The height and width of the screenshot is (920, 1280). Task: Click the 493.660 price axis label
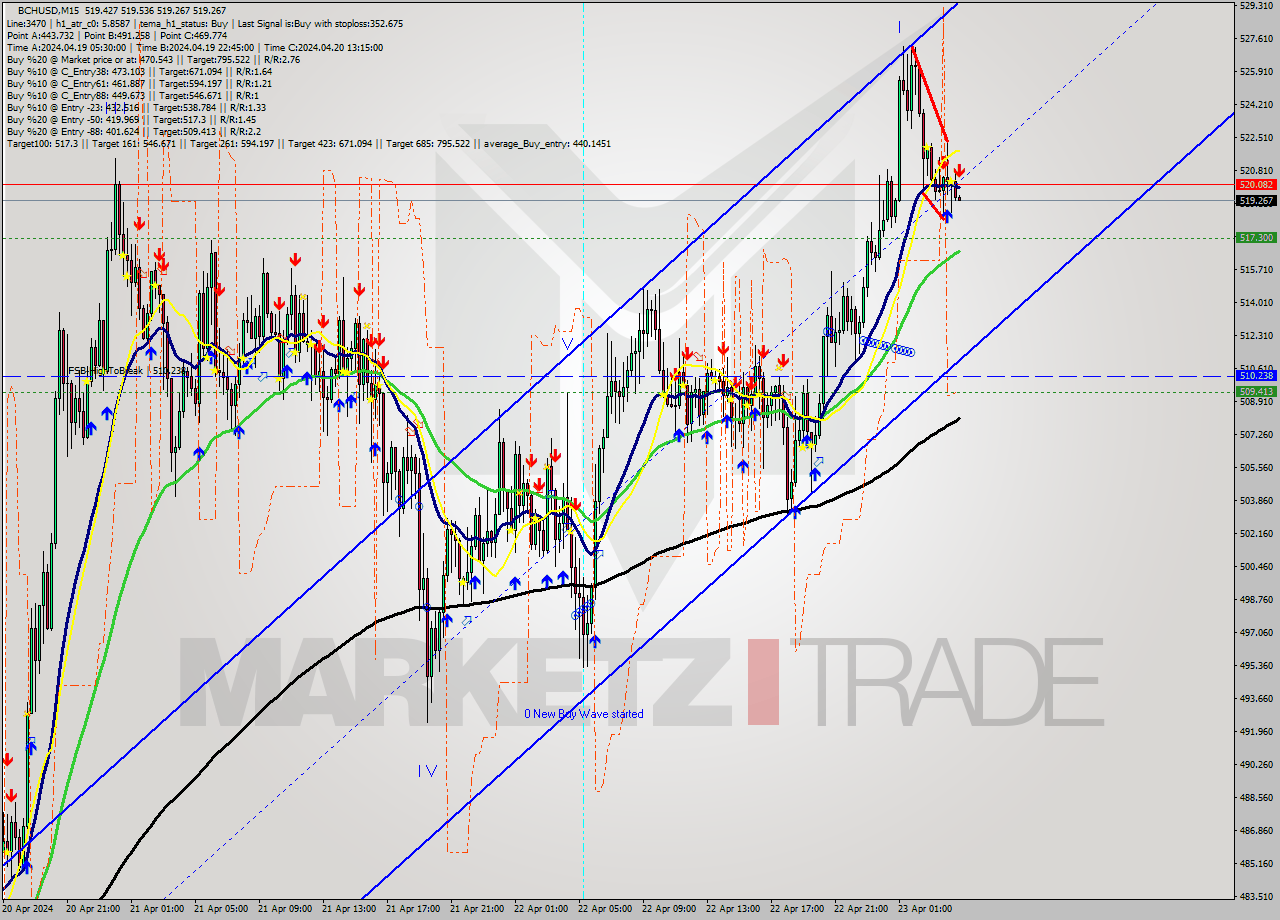coord(1256,698)
